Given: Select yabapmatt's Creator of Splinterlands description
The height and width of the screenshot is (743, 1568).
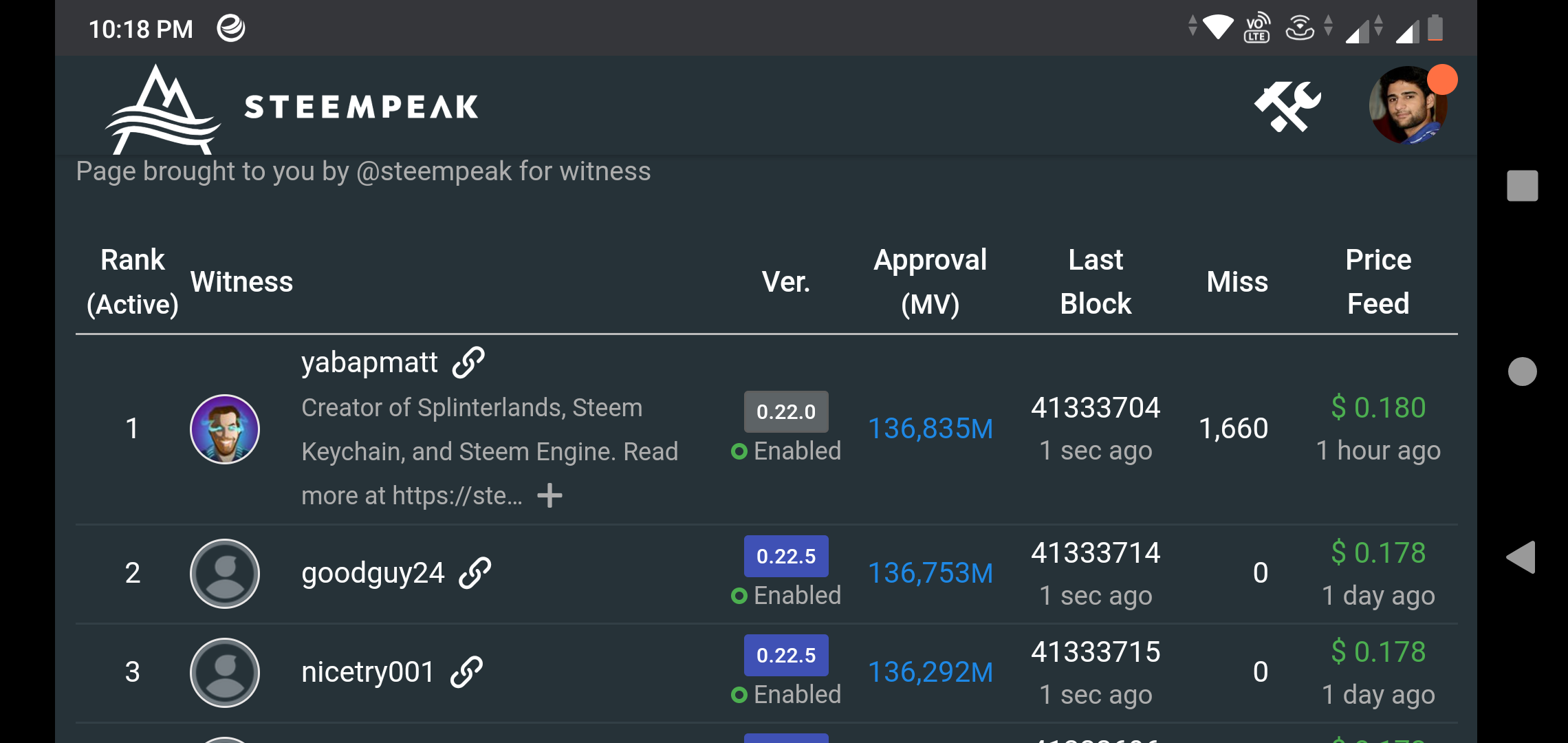Looking at the screenshot, I should 490,452.
